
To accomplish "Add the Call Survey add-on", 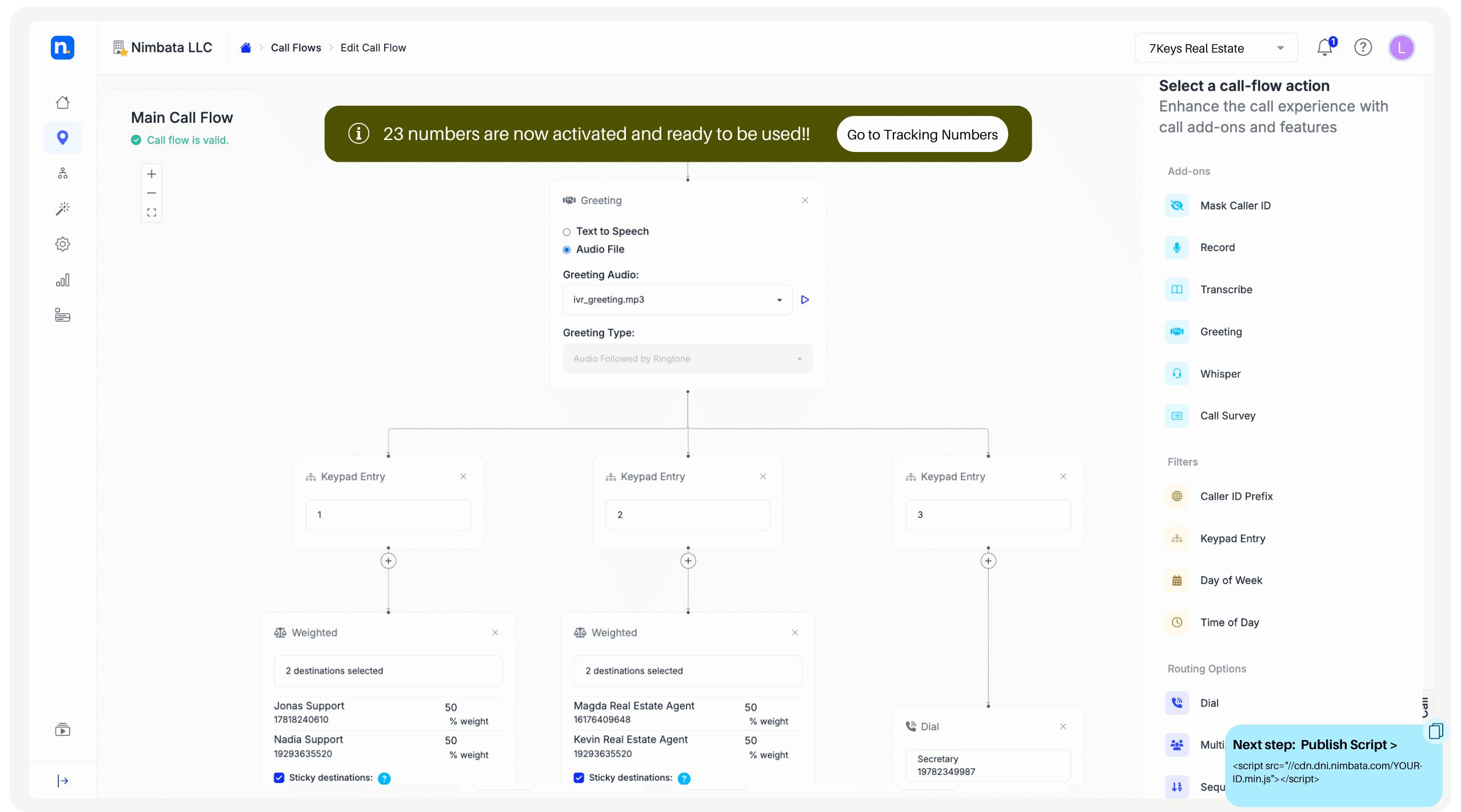I will click(1211, 416).
